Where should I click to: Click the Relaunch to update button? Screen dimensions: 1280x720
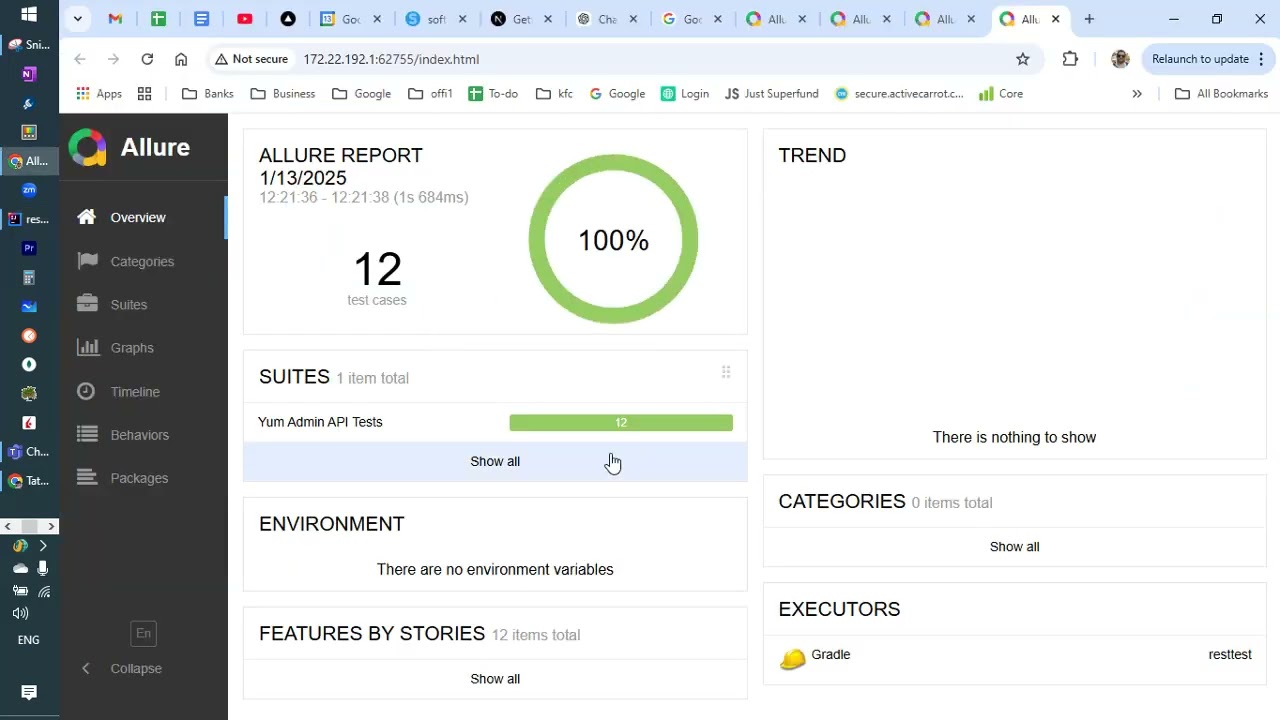(x=1200, y=59)
